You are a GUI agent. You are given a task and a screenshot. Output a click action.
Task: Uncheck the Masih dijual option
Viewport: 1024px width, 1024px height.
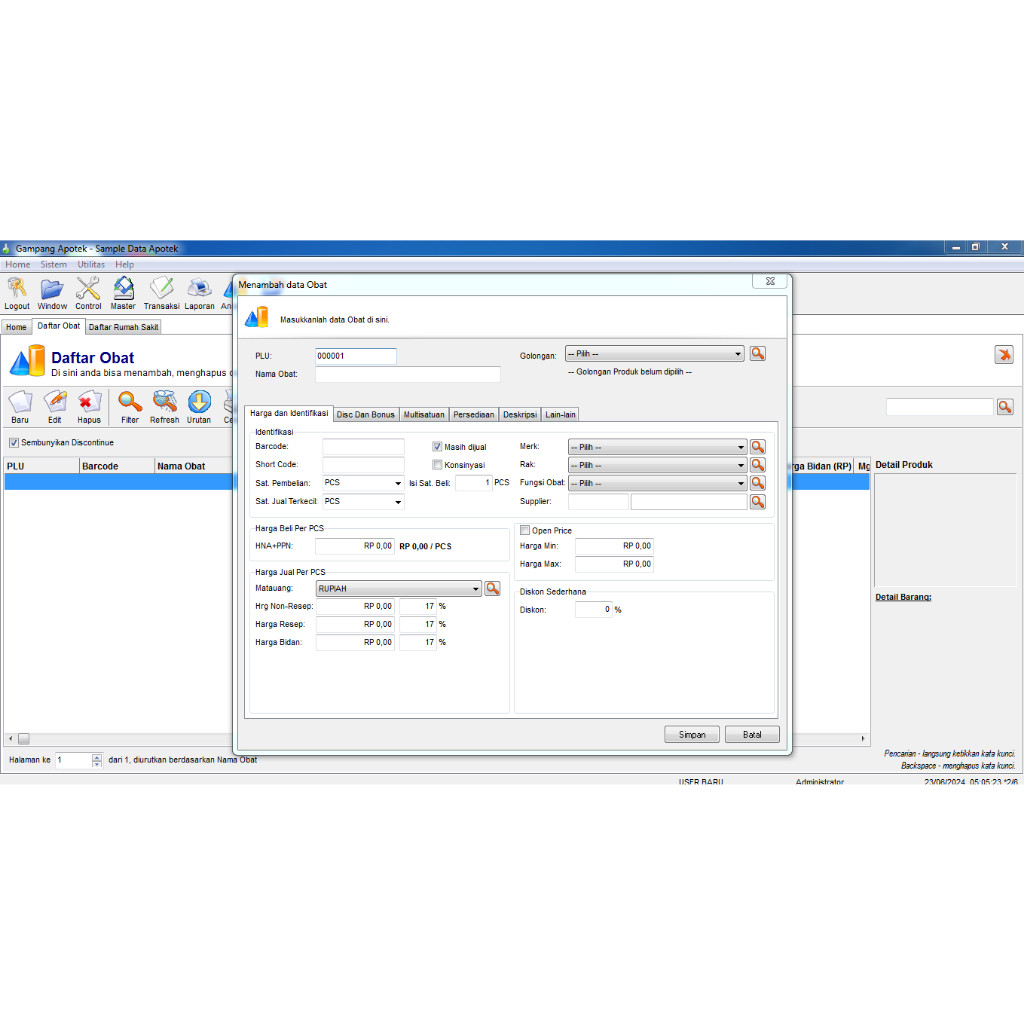point(437,446)
